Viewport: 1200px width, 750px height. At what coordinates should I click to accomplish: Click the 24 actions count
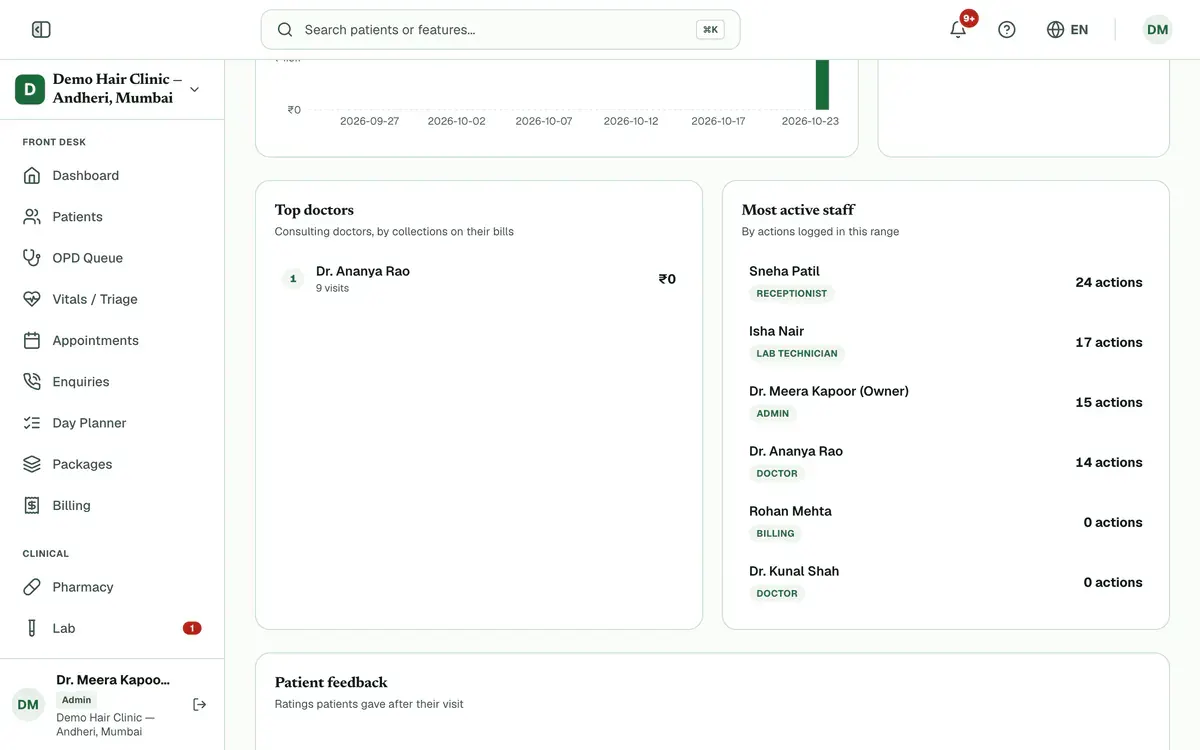[1109, 282]
